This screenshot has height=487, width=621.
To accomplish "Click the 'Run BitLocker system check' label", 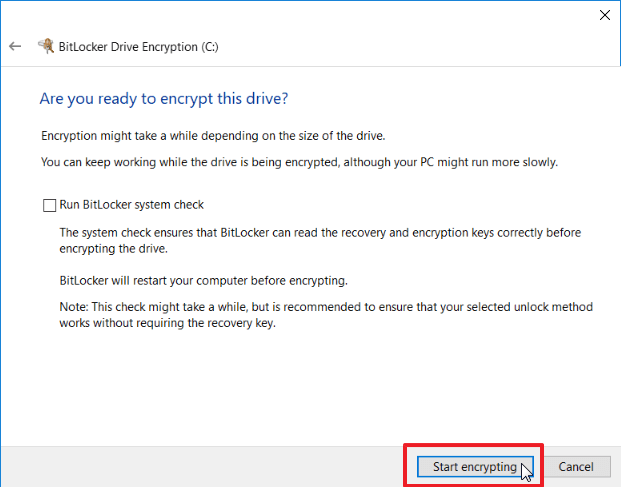I will (x=131, y=205).
